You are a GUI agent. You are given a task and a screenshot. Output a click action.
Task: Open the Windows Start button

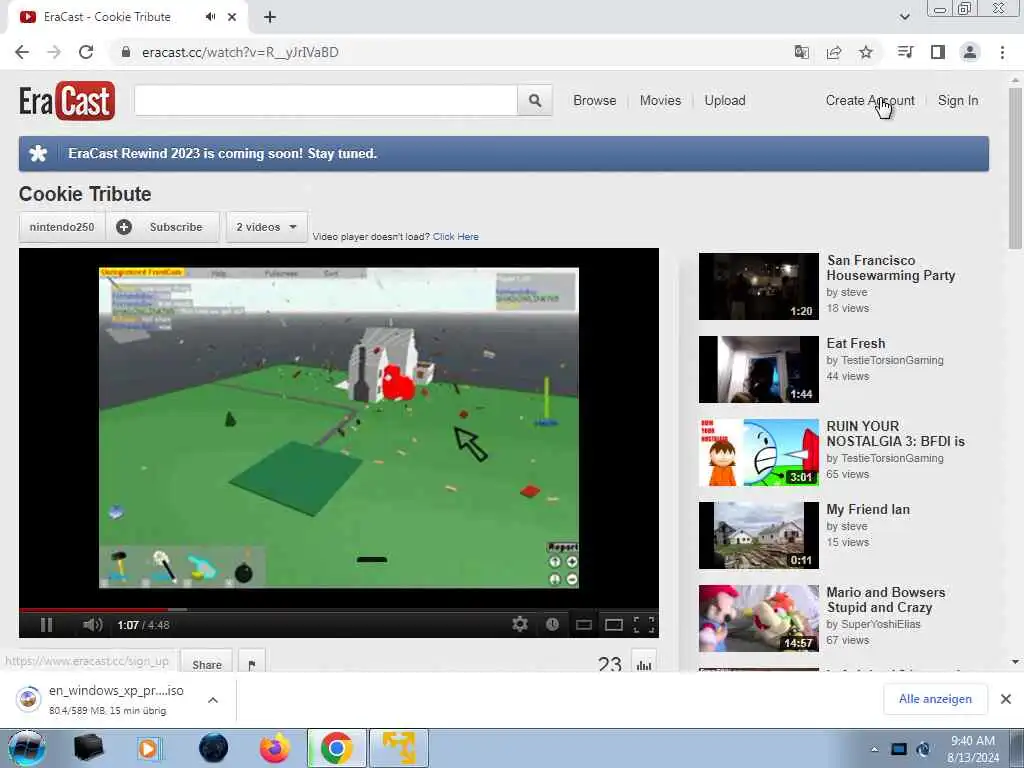point(26,748)
